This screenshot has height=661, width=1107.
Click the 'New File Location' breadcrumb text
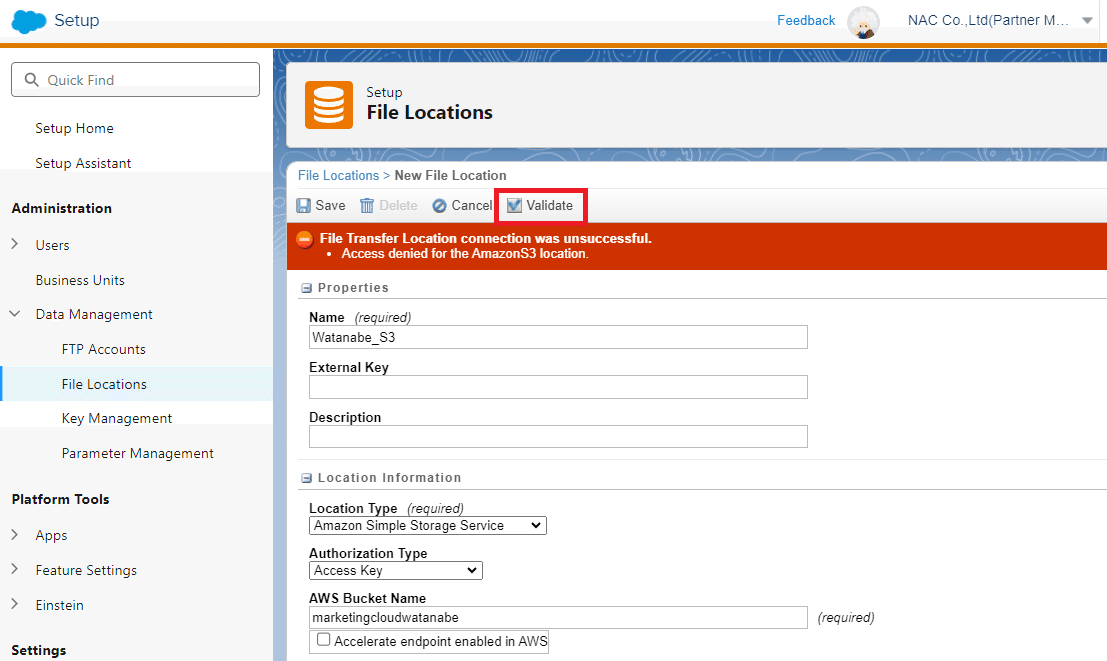450,175
